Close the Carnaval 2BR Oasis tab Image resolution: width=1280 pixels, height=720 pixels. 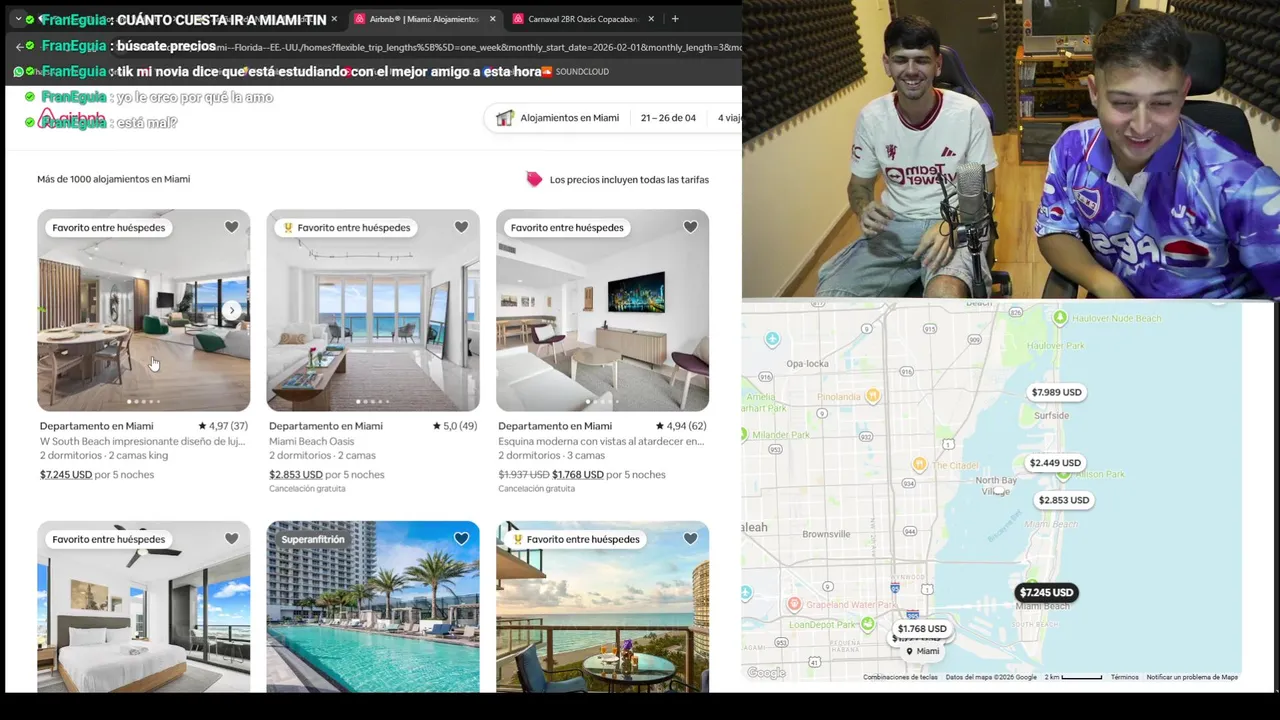tap(651, 19)
